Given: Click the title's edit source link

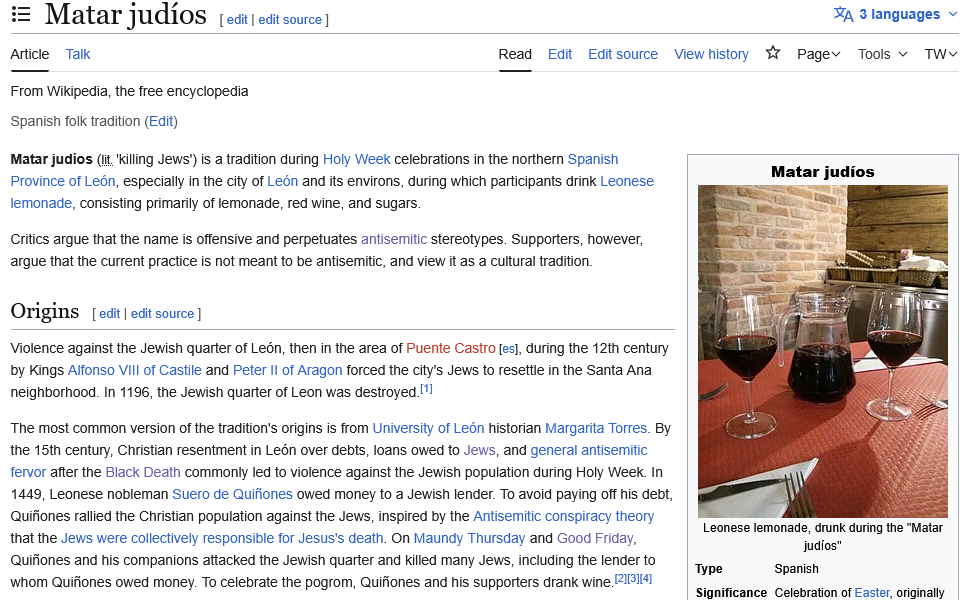Looking at the screenshot, I should tap(290, 20).
